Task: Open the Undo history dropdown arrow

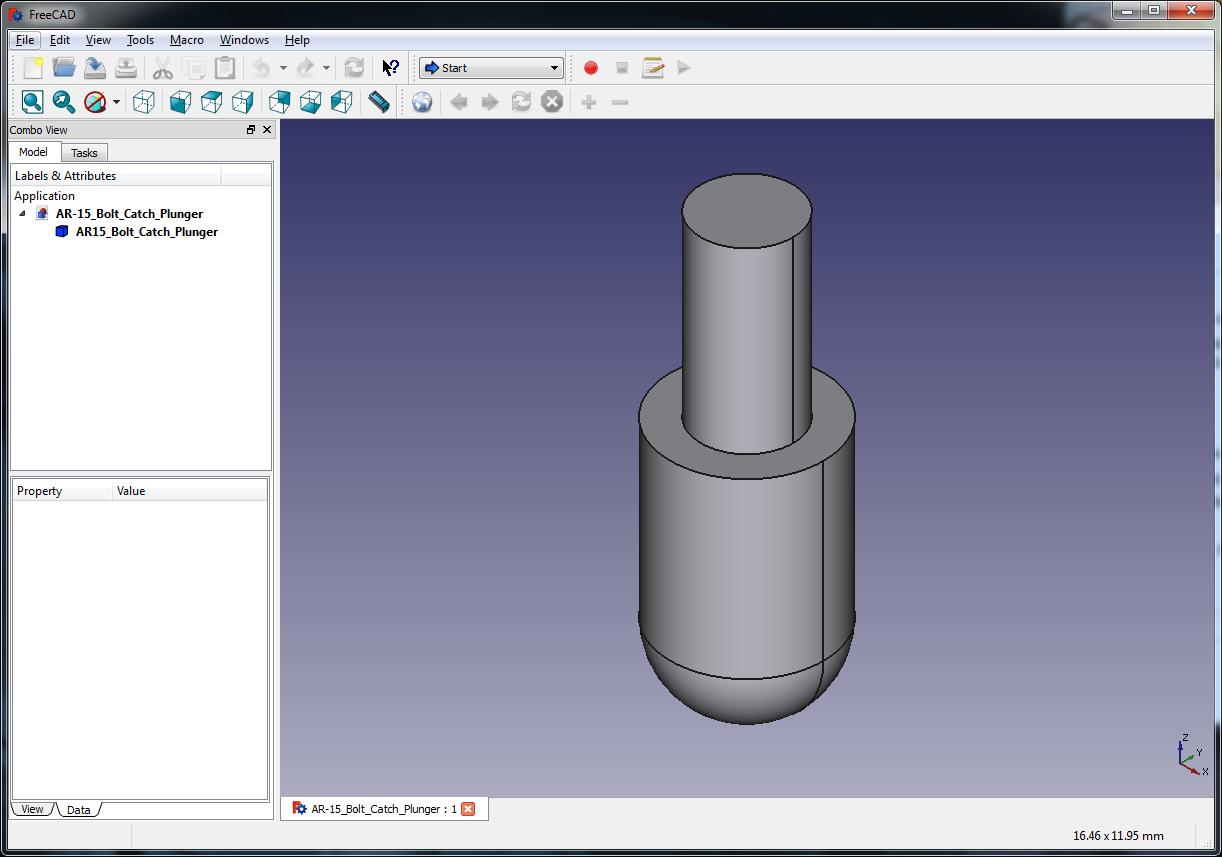Action: [x=283, y=68]
